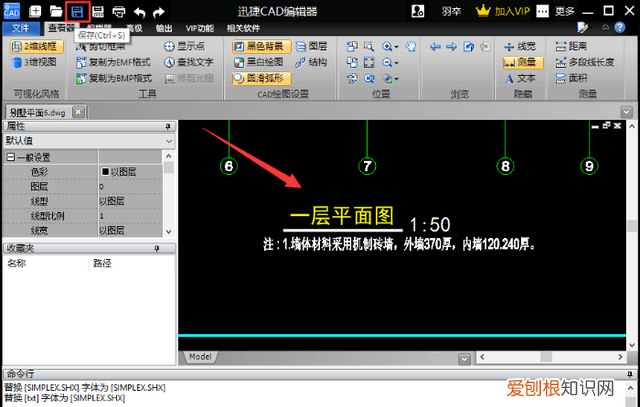Open the Model tab bar dropdown arrow
The image size is (640, 407).
[464, 359]
